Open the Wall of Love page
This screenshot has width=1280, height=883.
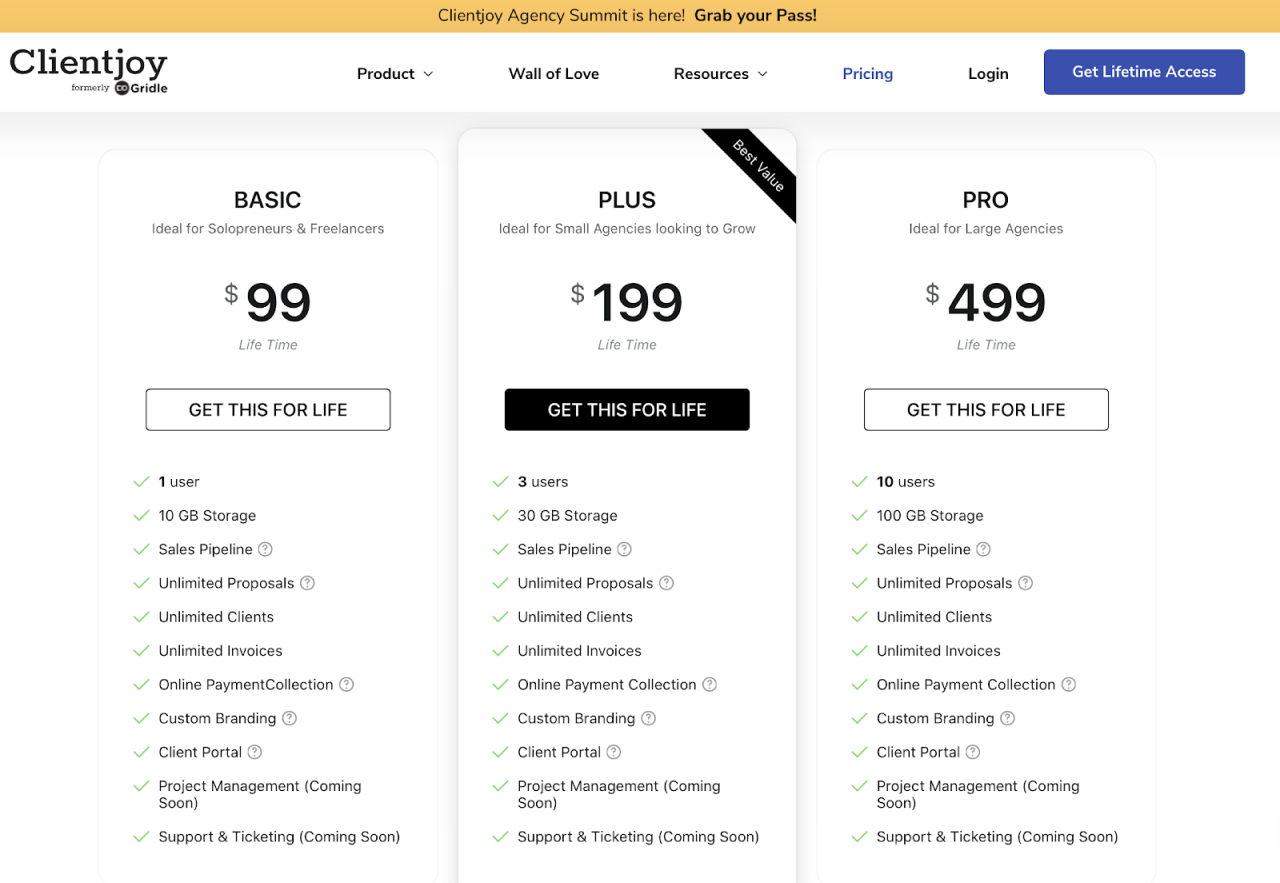[x=553, y=74]
